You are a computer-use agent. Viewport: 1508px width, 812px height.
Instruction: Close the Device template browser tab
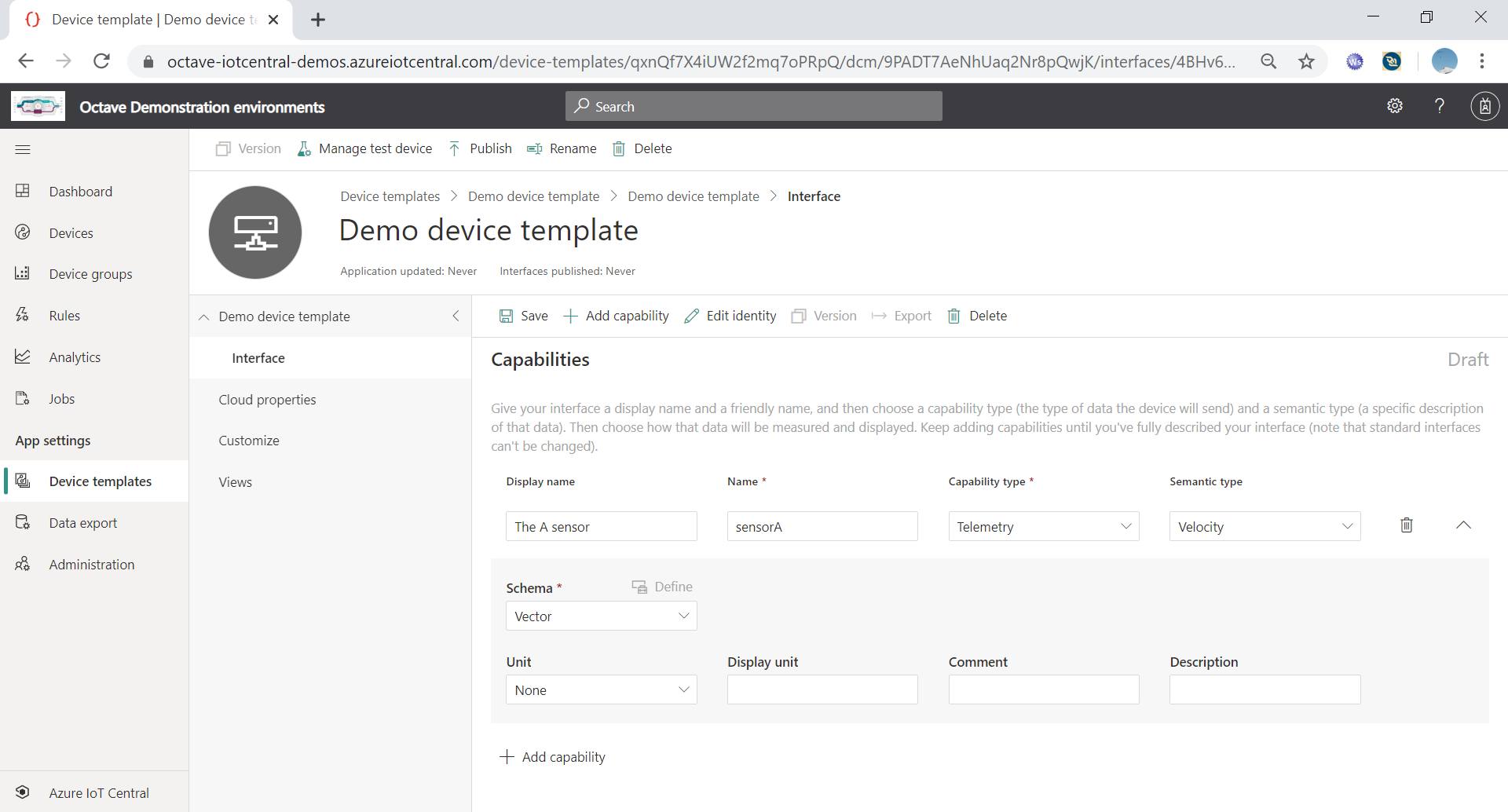click(273, 20)
